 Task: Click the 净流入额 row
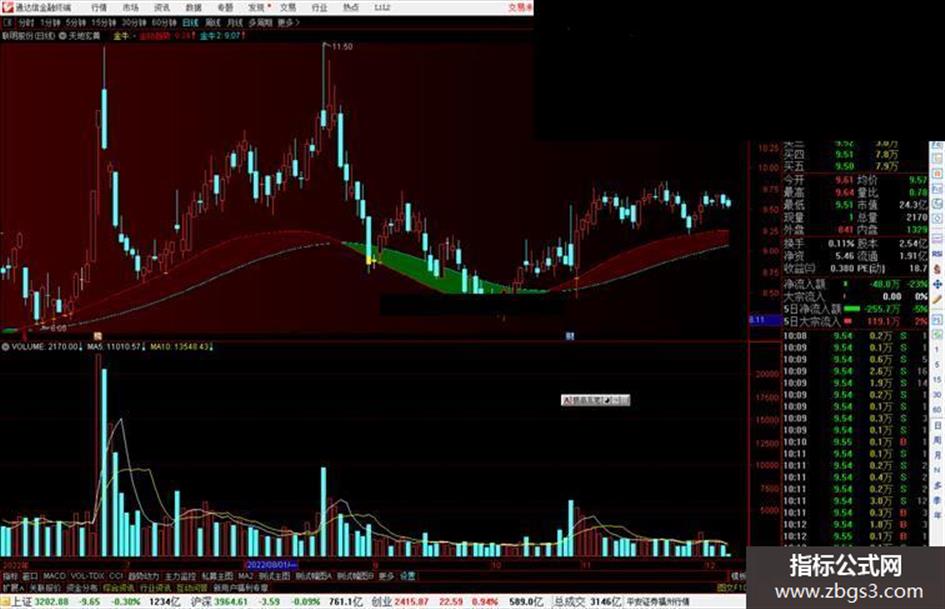click(x=856, y=284)
